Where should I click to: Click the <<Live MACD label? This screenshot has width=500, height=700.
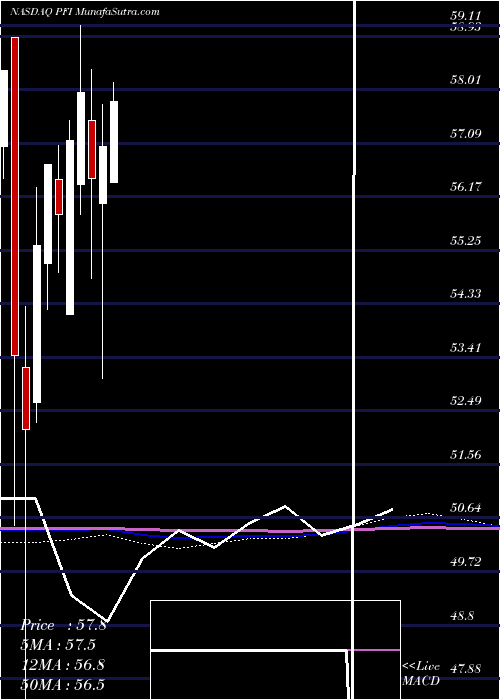tap(421, 674)
